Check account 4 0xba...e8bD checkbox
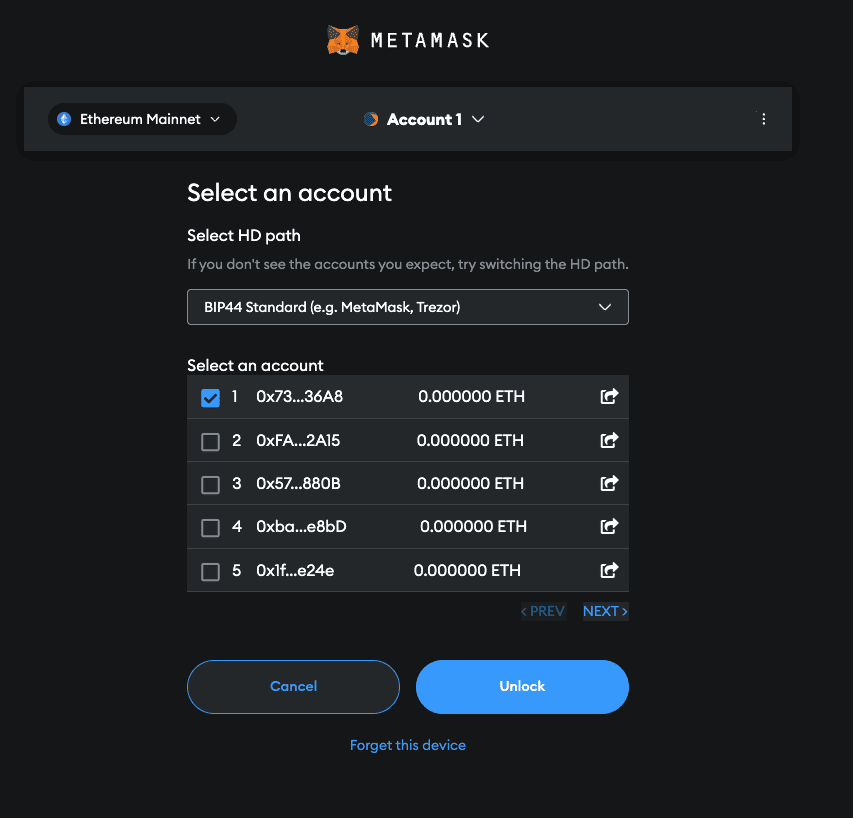 [x=211, y=528]
